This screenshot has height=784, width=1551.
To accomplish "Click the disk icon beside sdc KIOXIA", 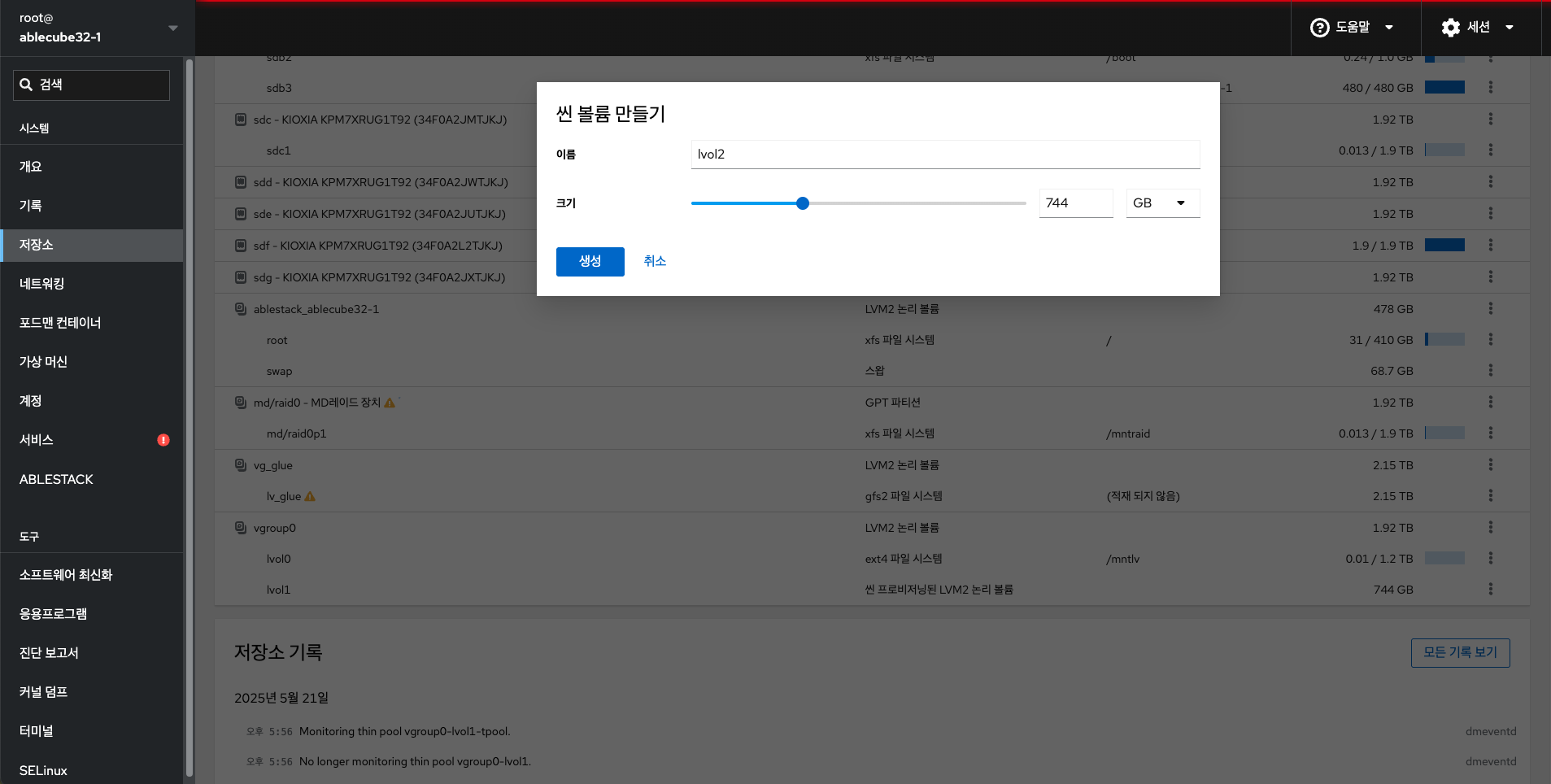I will [241, 120].
